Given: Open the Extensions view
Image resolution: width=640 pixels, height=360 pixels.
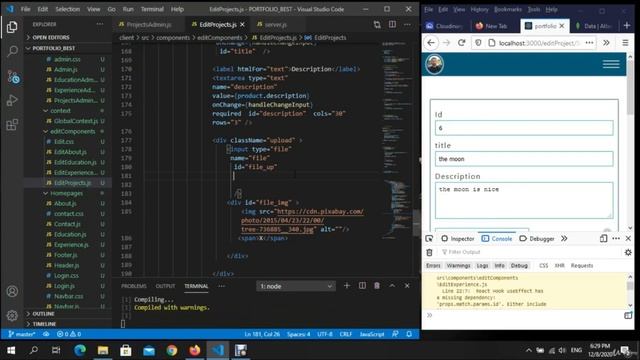Looking at the screenshot, I should click(12, 124).
